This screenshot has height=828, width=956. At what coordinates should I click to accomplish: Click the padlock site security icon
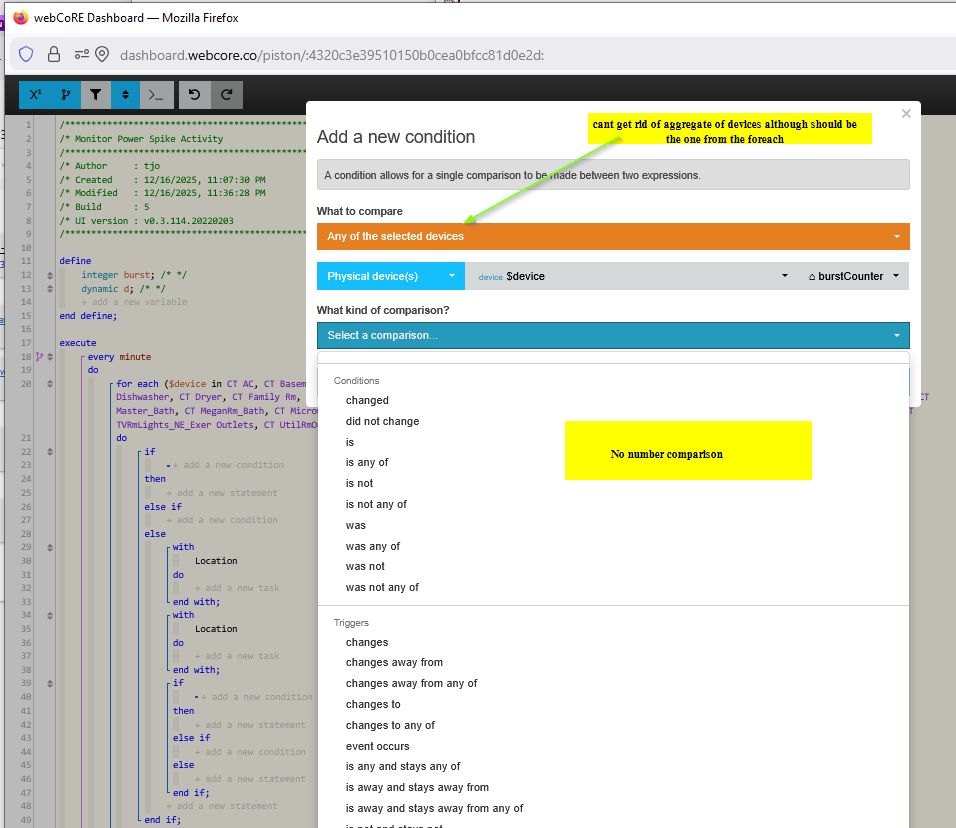(54, 55)
